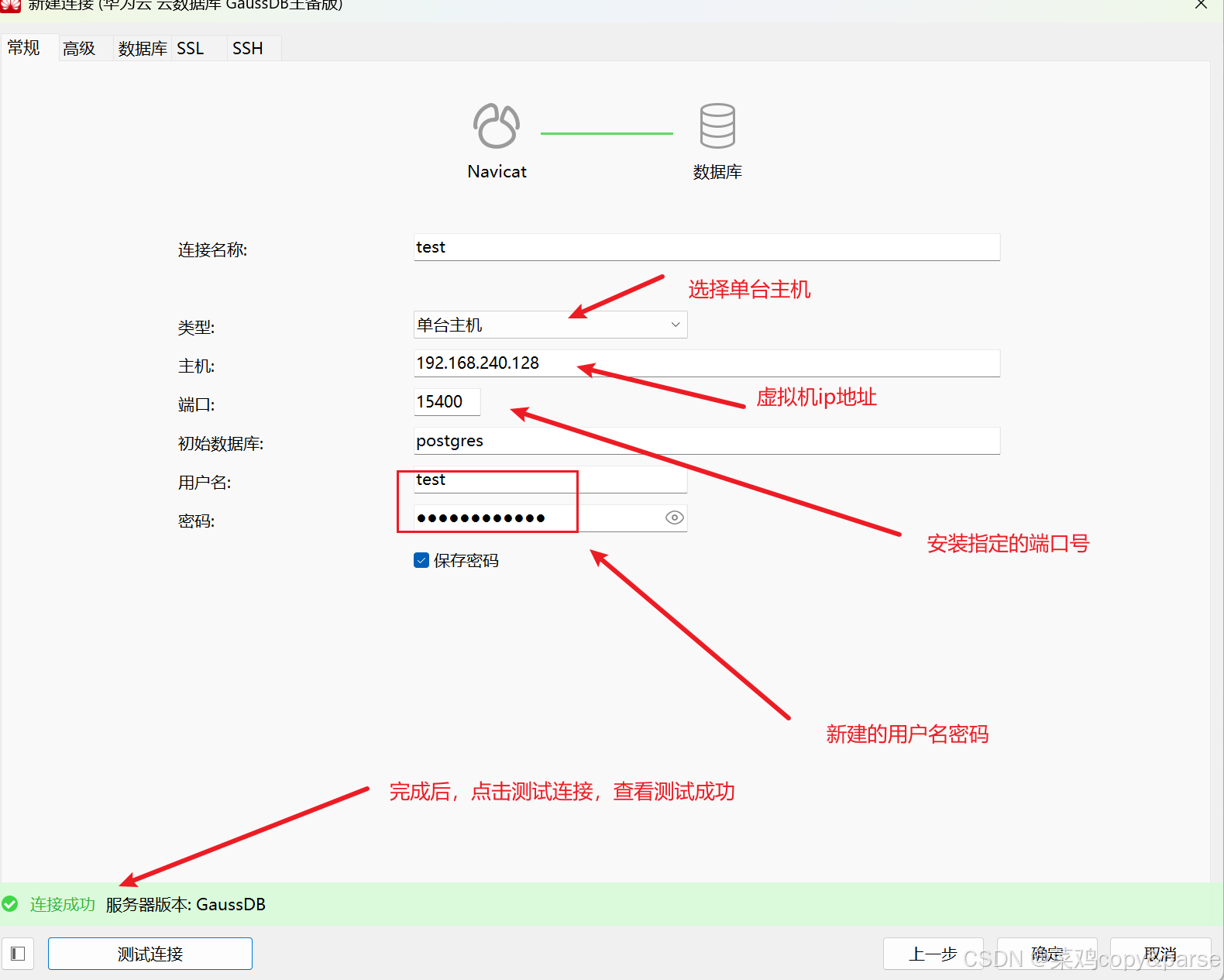This screenshot has width=1224, height=980.
Task: Click the Huawei logo in title bar
Action: point(11,5)
